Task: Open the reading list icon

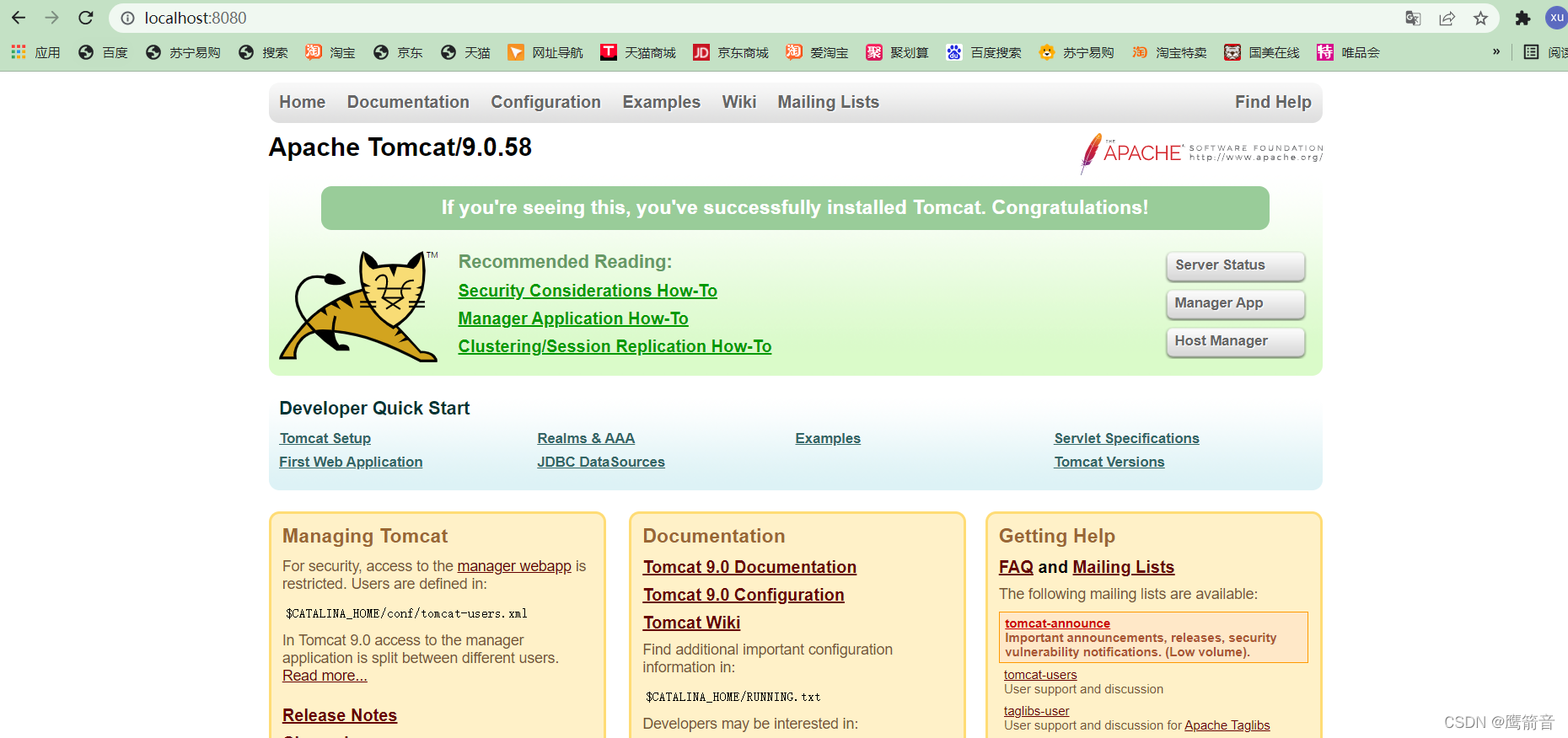Action: tap(1531, 52)
